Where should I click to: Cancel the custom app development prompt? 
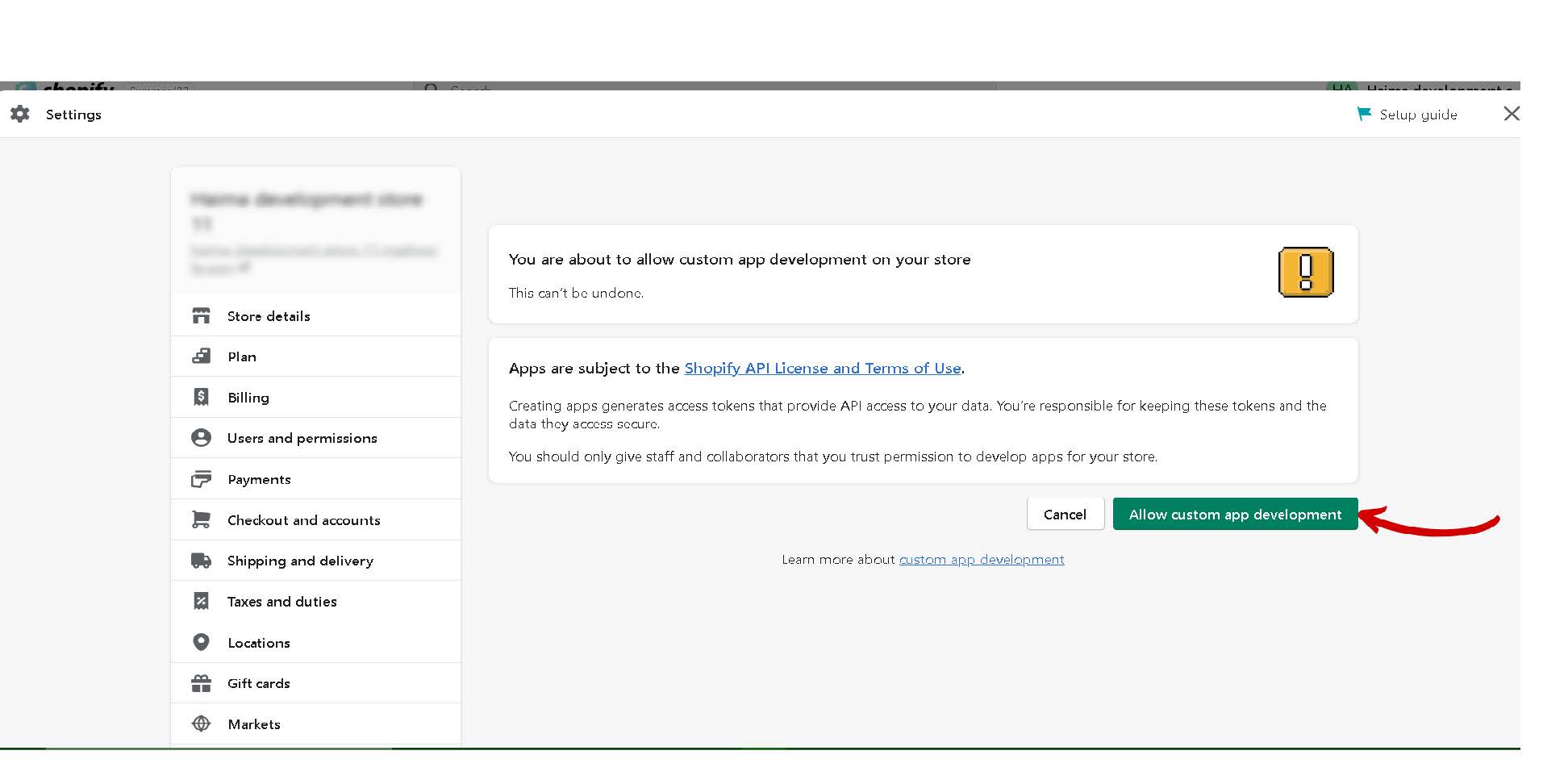pyautogui.click(x=1065, y=515)
